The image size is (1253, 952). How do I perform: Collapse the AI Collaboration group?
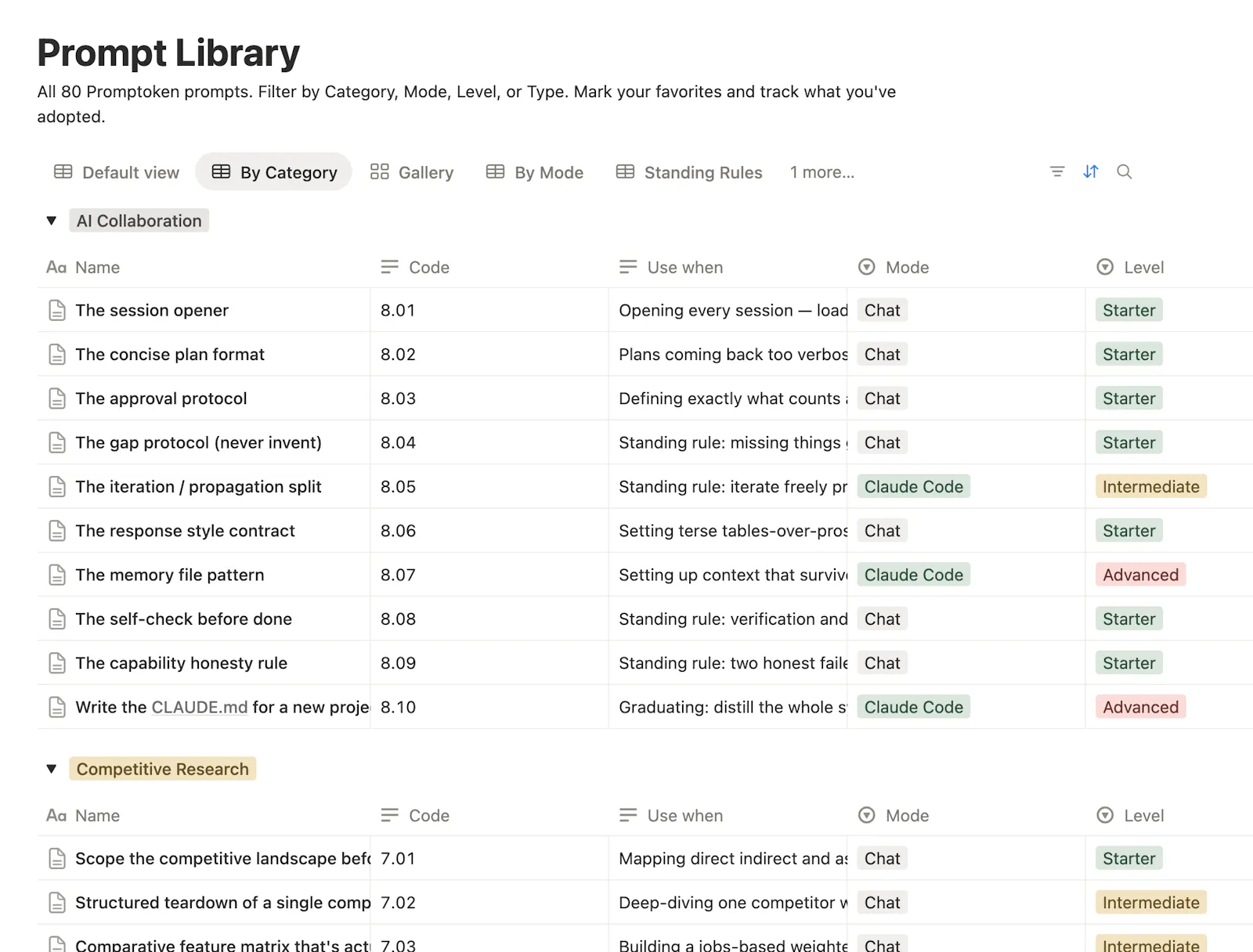click(x=52, y=221)
